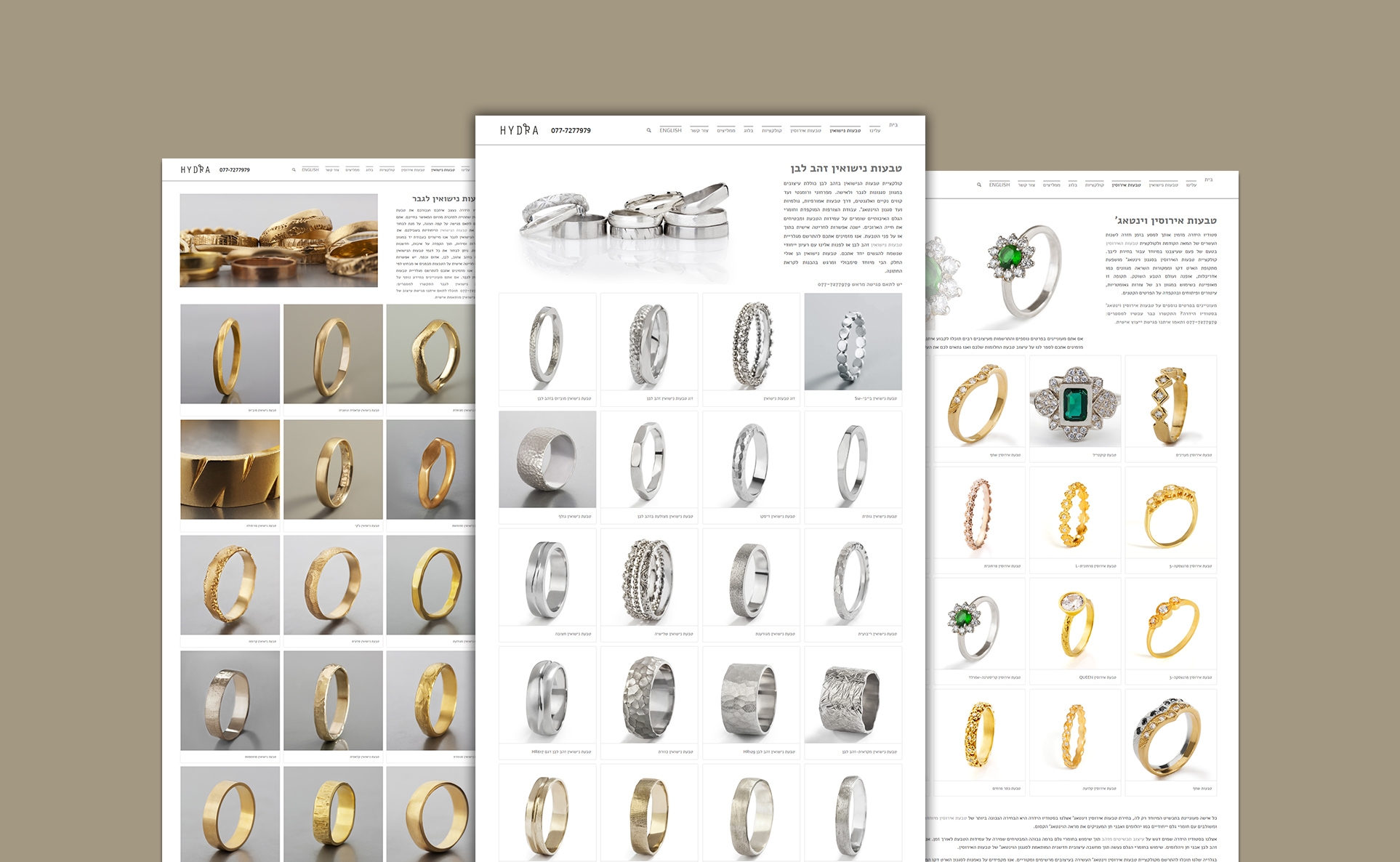Screen dimensions: 1400x862
Task: Open the rose gold beaded ring thumbnail
Action: tap(978, 513)
